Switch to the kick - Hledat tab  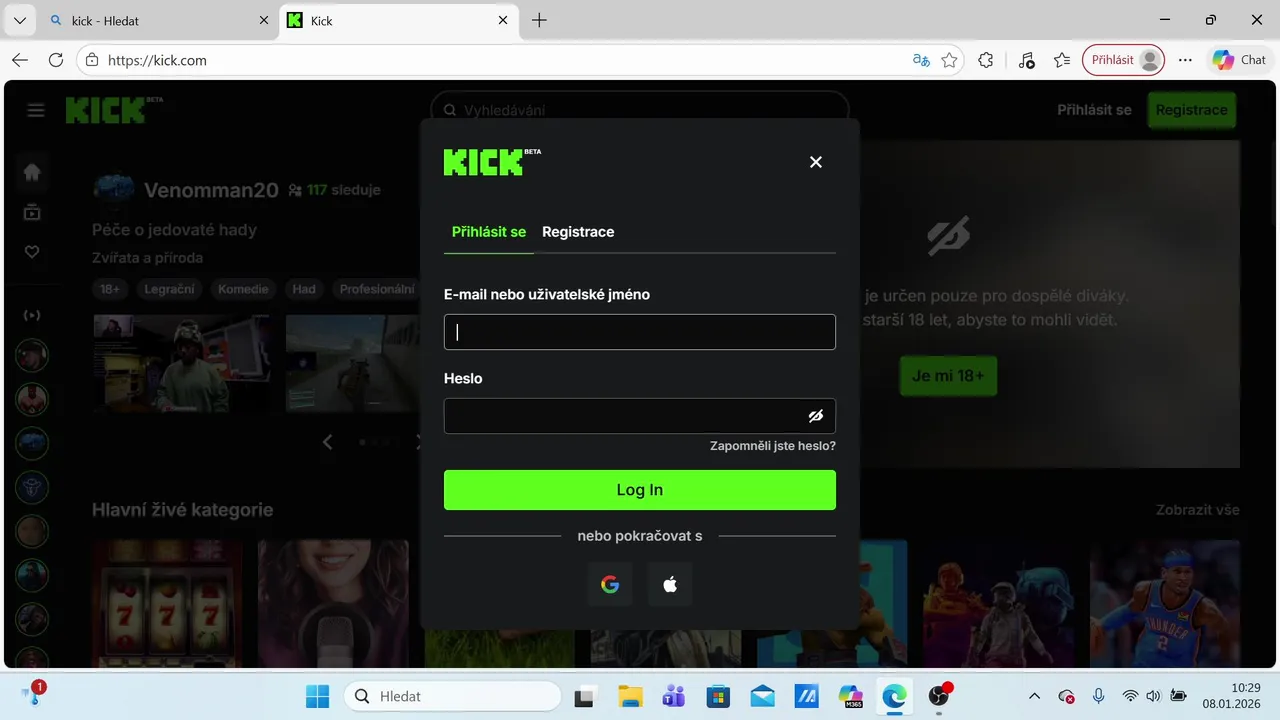click(150, 20)
